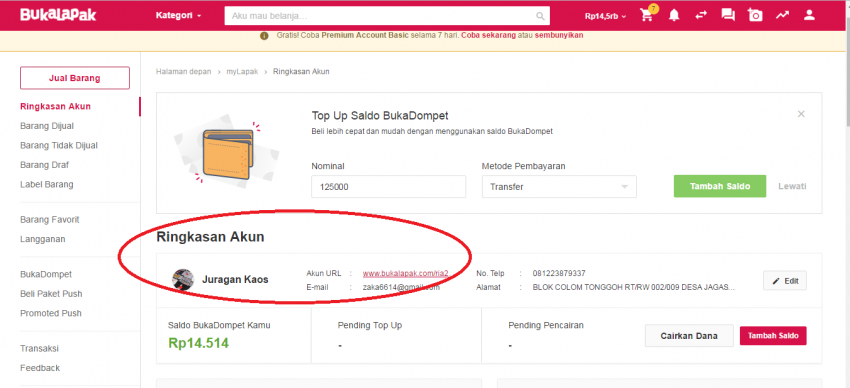The width and height of the screenshot is (850, 388).
Task: Open user profile icon
Action: (809, 15)
